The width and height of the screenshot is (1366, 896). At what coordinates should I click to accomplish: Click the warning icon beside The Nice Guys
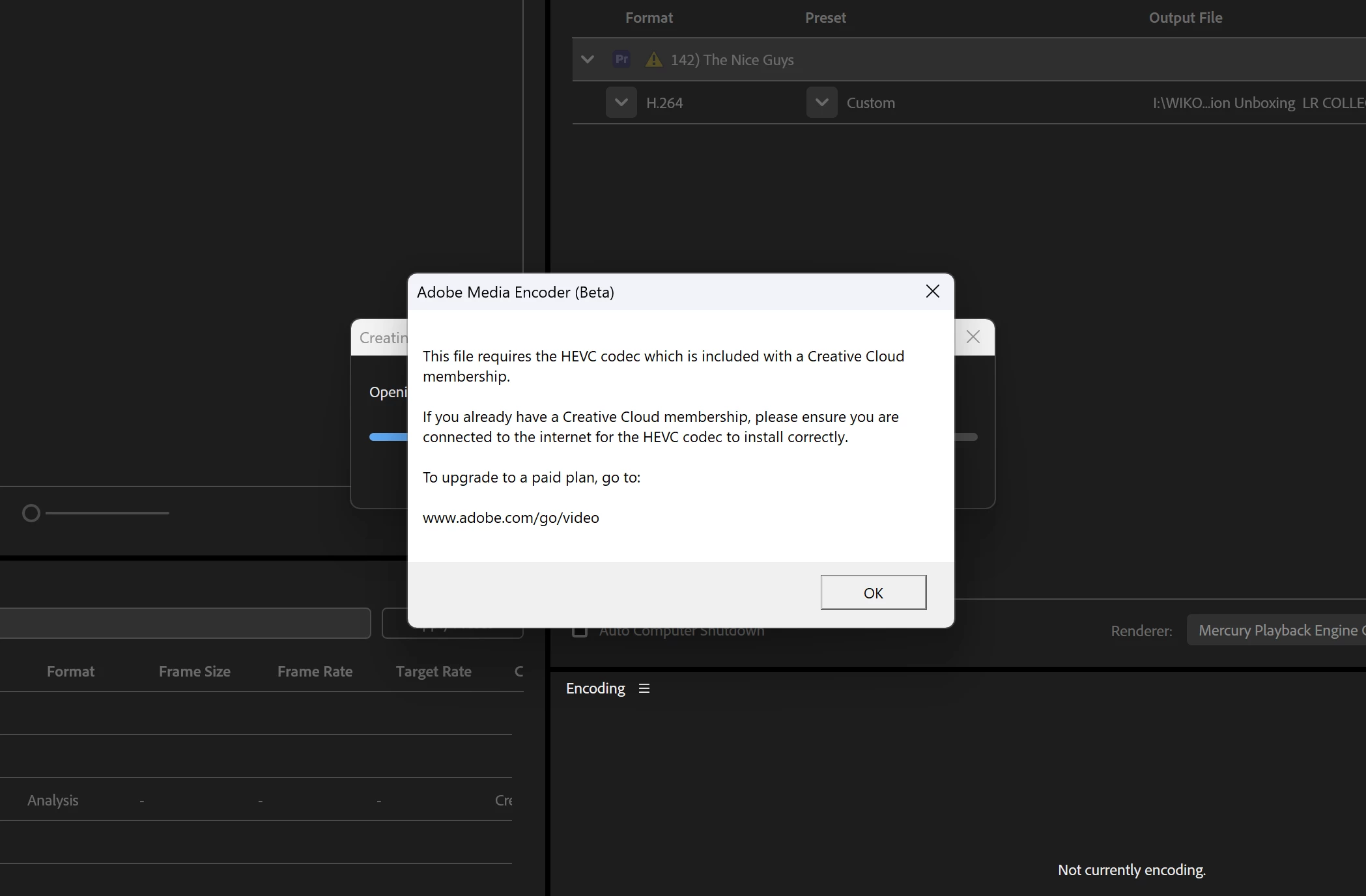pyautogui.click(x=653, y=60)
